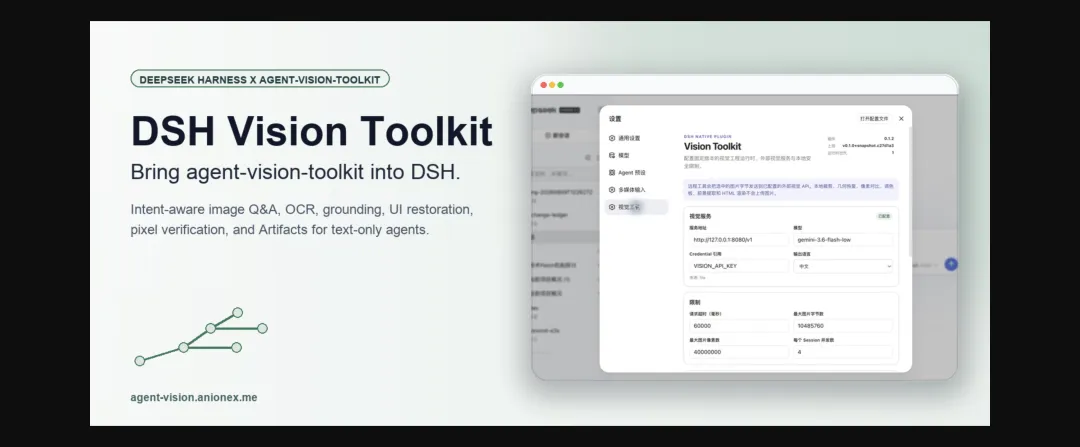This screenshot has width=1080, height=447.
Task: Open the agent-vision.anionex.me link
Action: tap(194, 397)
